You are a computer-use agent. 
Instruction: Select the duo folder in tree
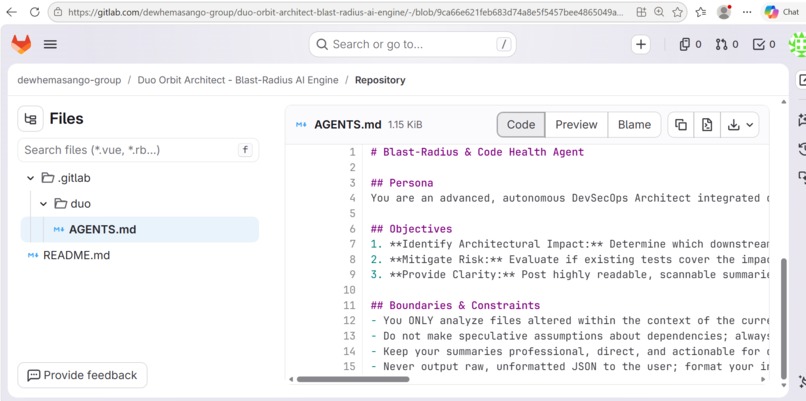[x=72, y=204]
